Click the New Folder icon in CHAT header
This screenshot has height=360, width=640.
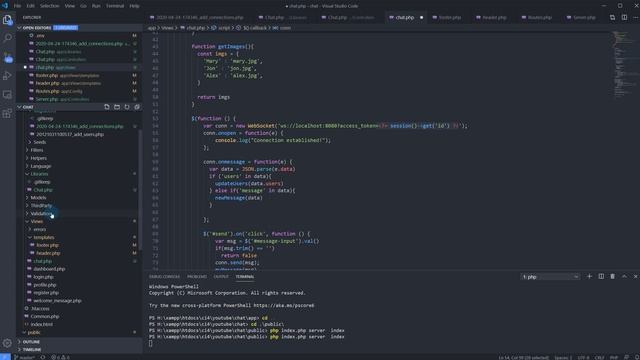(x=117, y=107)
